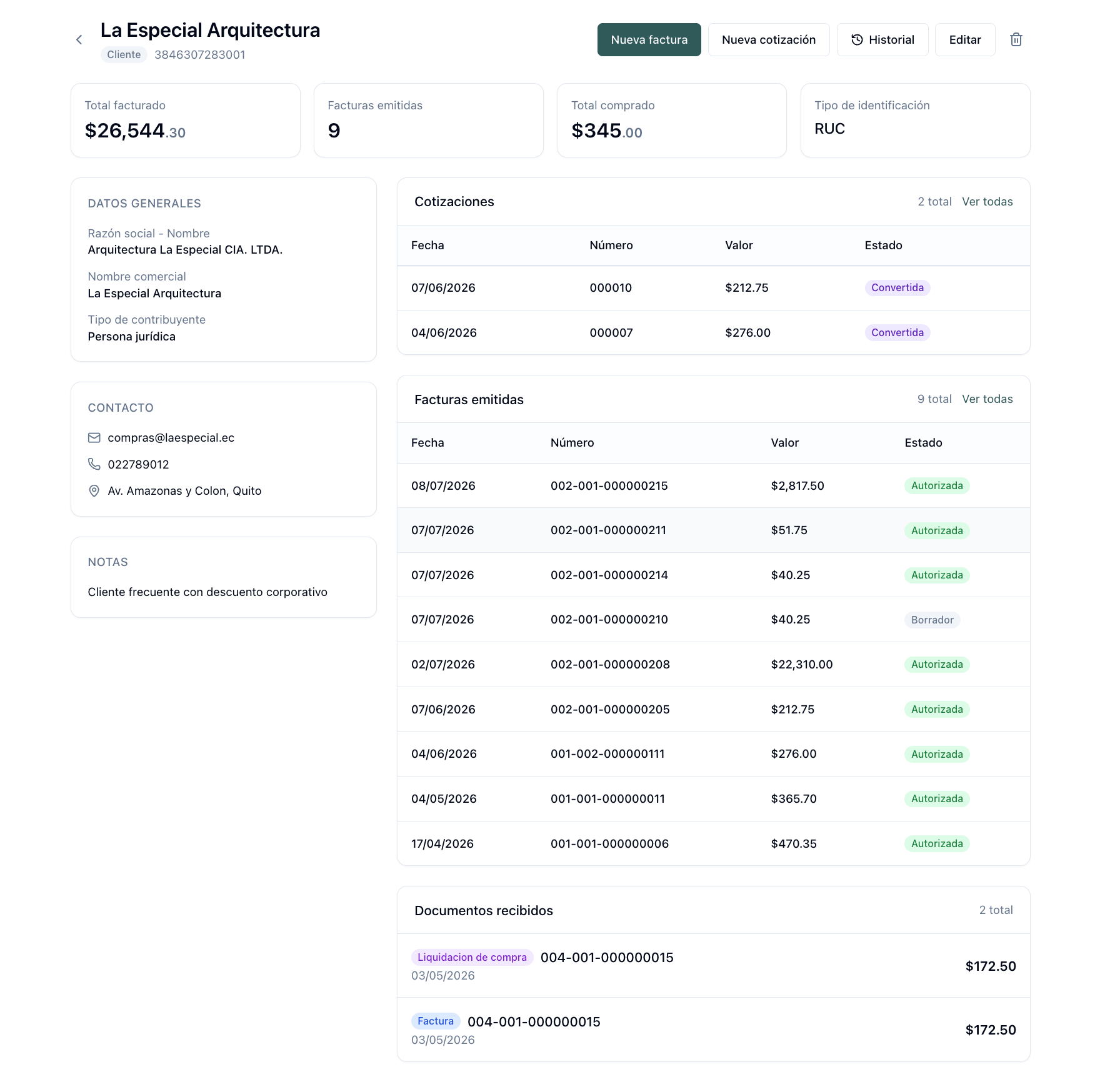The height and width of the screenshot is (1092, 1095).
Task: Open invoice 001-001-000000006
Action: tap(714, 844)
